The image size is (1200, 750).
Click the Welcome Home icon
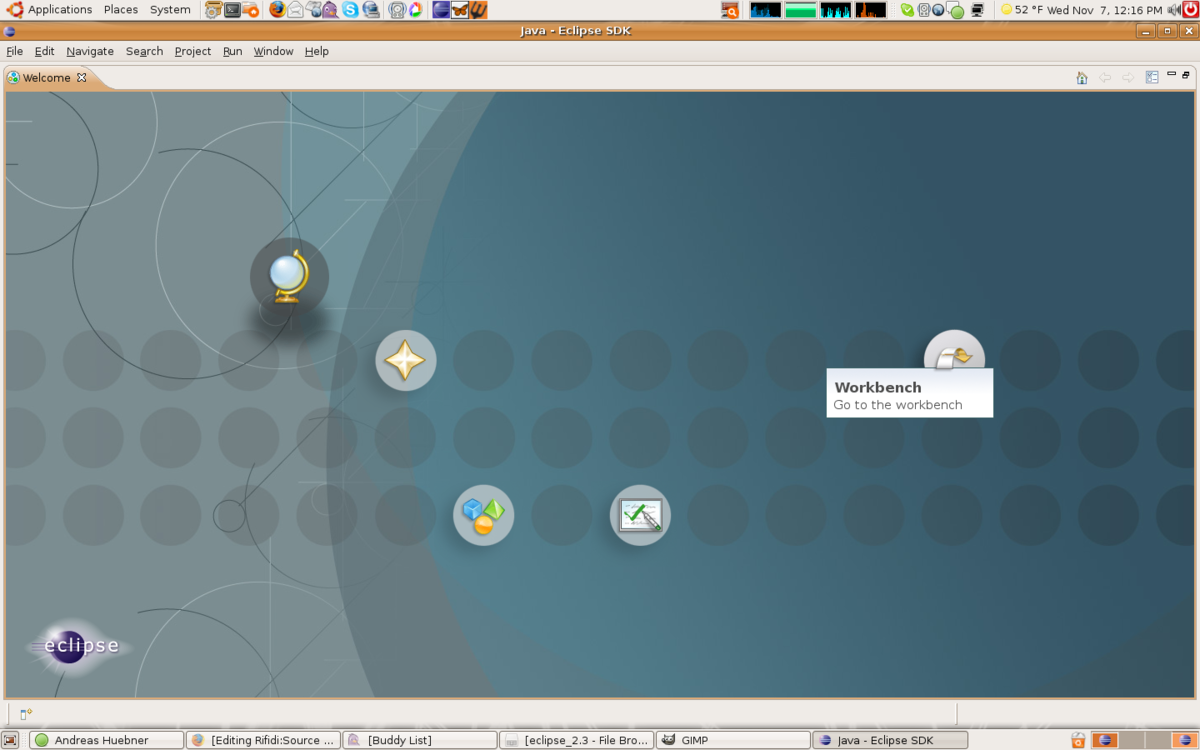[x=1081, y=78]
